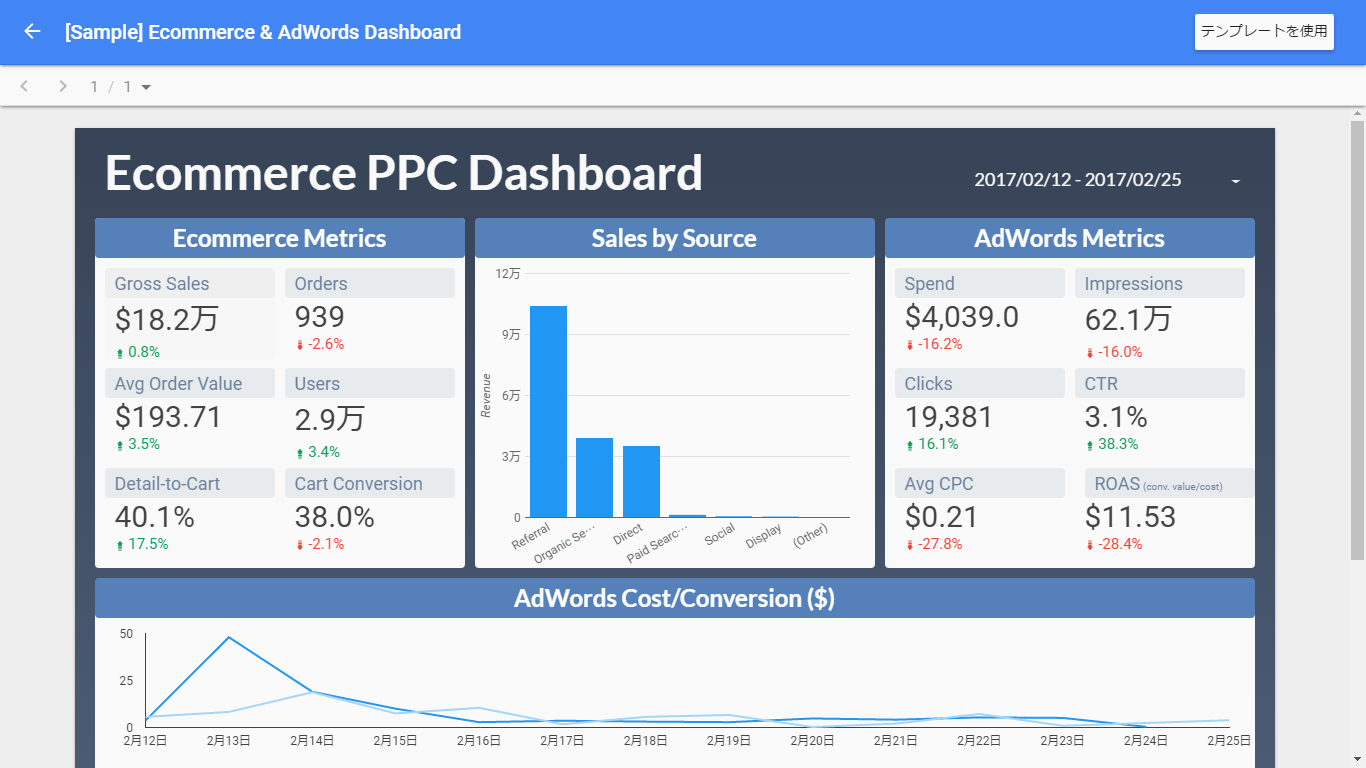Viewport: 1366px width, 768px height.
Task: Click the AdWords Cost/Conversion ($) header
Action: [x=675, y=598]
